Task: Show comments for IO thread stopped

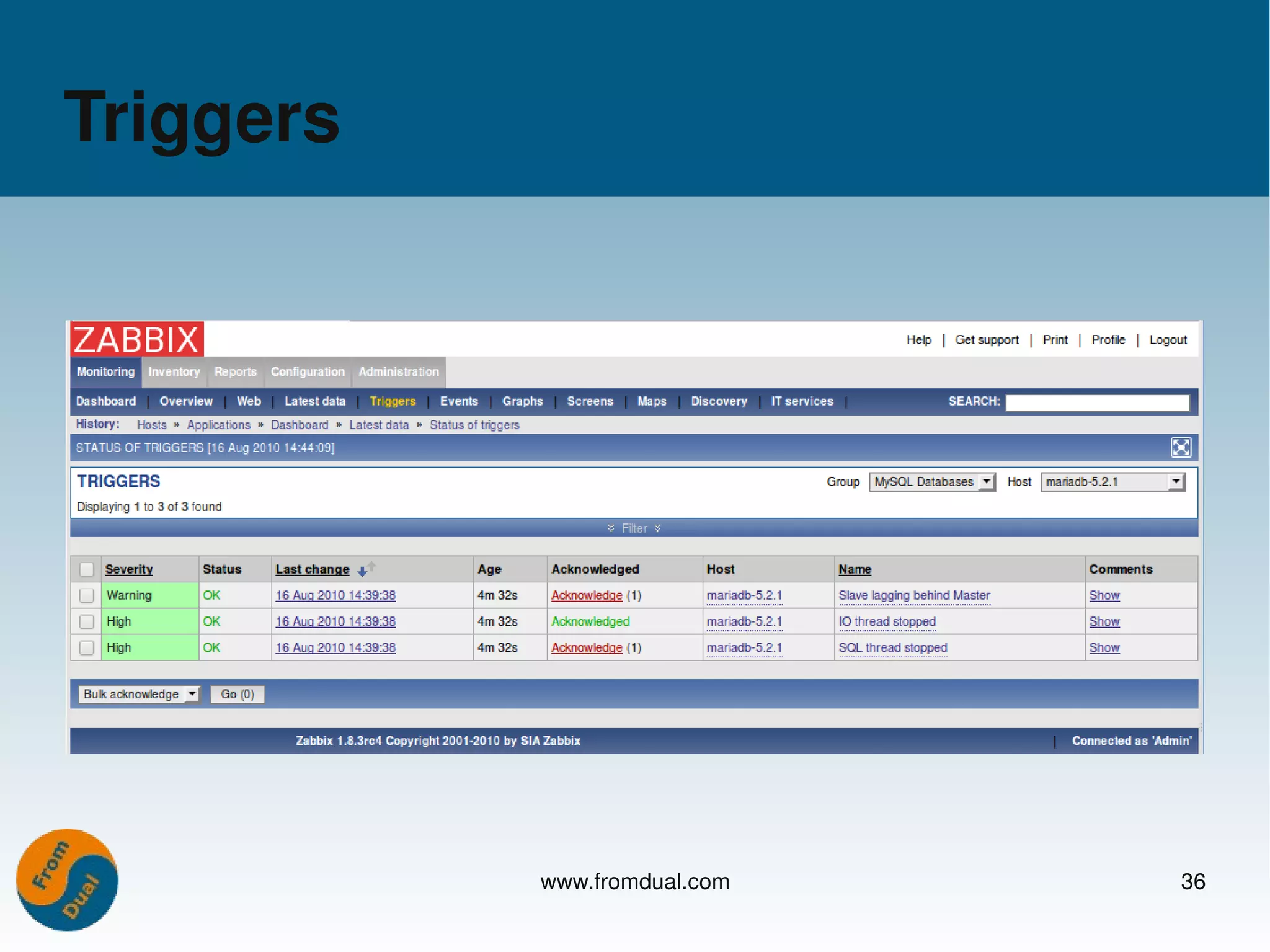Action: [x=1104, y=621]
